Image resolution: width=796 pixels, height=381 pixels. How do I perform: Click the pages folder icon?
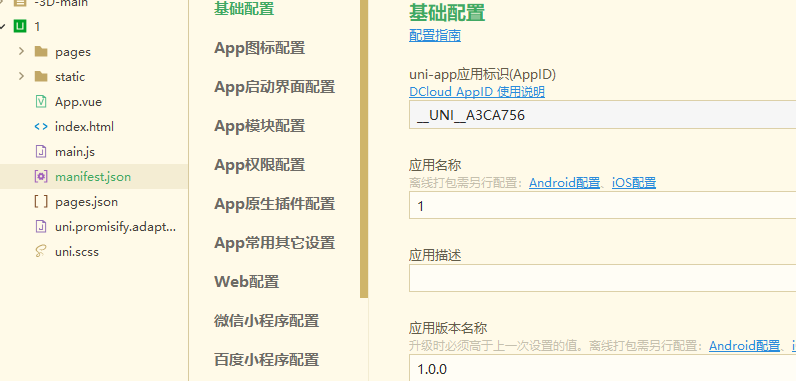[x=41, y=52]
